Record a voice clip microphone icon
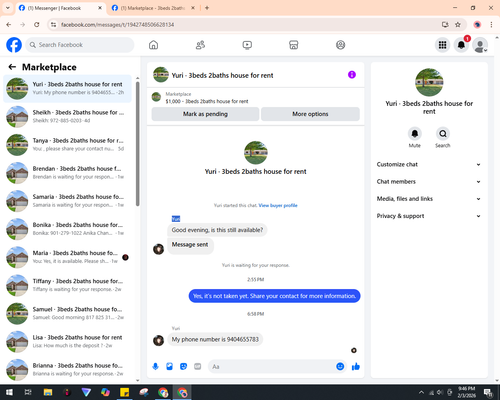 [155, 367]
